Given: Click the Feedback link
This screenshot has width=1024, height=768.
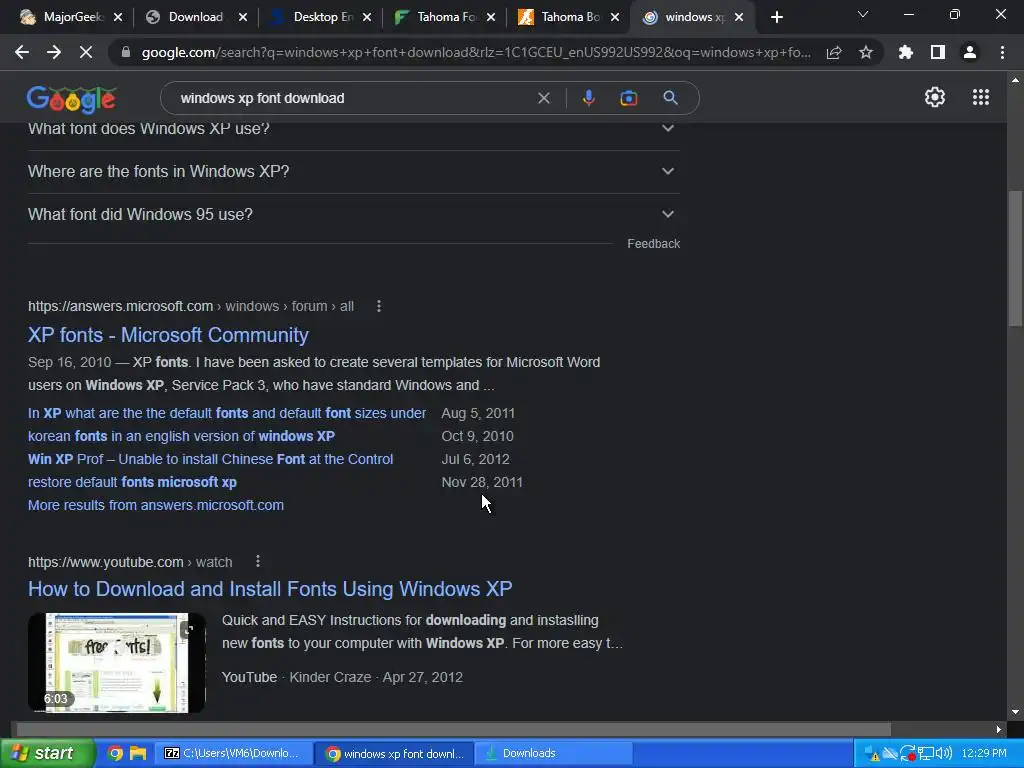Looking at the screenshot, I should point(653,244).
